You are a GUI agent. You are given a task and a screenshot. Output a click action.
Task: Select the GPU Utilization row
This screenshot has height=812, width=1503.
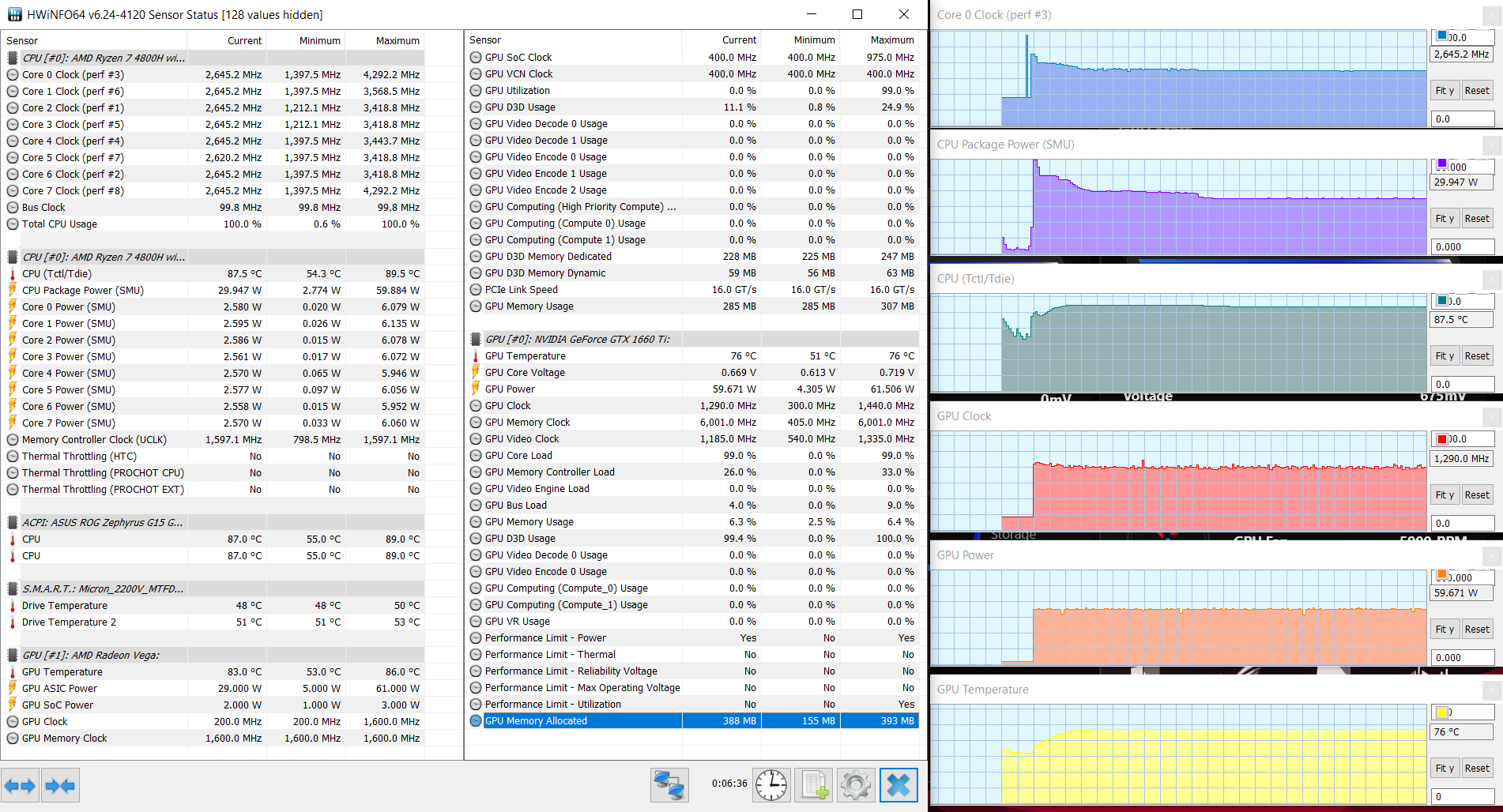pos(692,91)
